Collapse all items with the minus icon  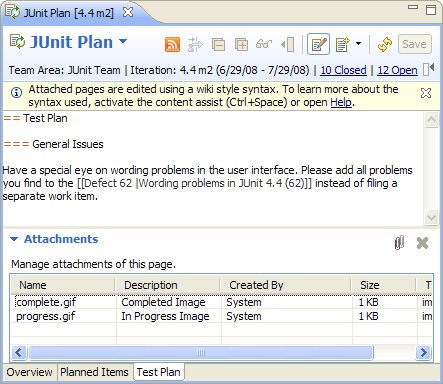(218, 44)
